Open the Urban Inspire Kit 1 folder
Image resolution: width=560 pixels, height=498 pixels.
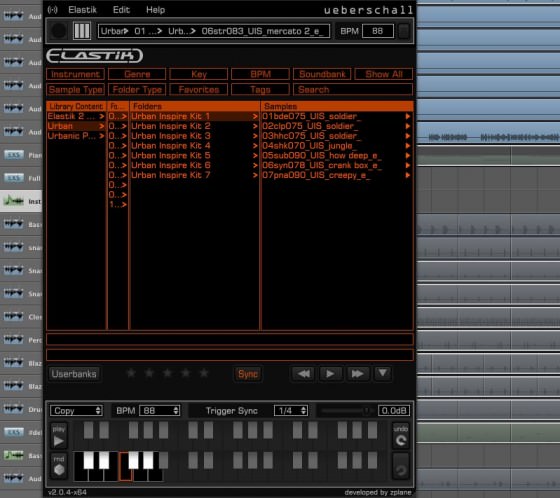coord(194,116)
